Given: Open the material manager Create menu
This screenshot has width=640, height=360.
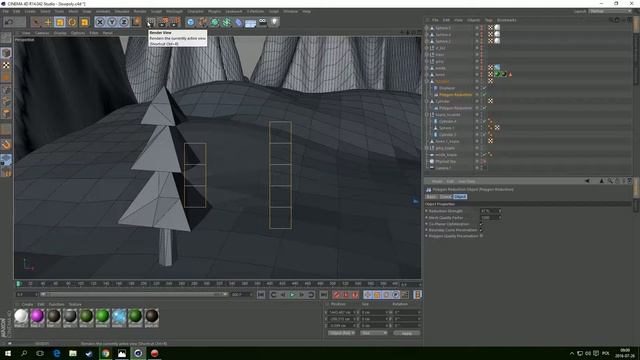Looking at the screenshot, I should 27,304.
